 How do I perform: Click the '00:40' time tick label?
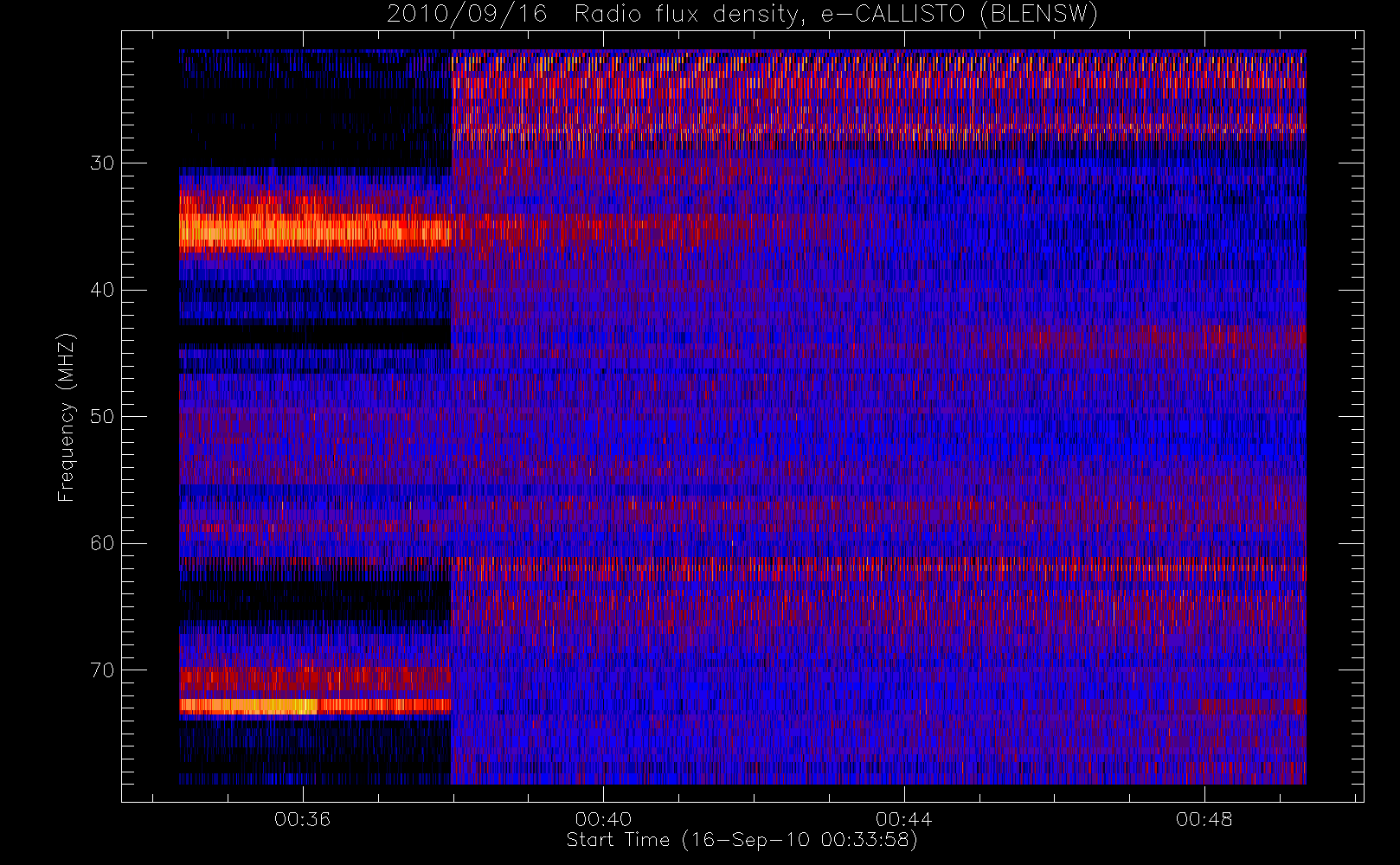point(603,819)
